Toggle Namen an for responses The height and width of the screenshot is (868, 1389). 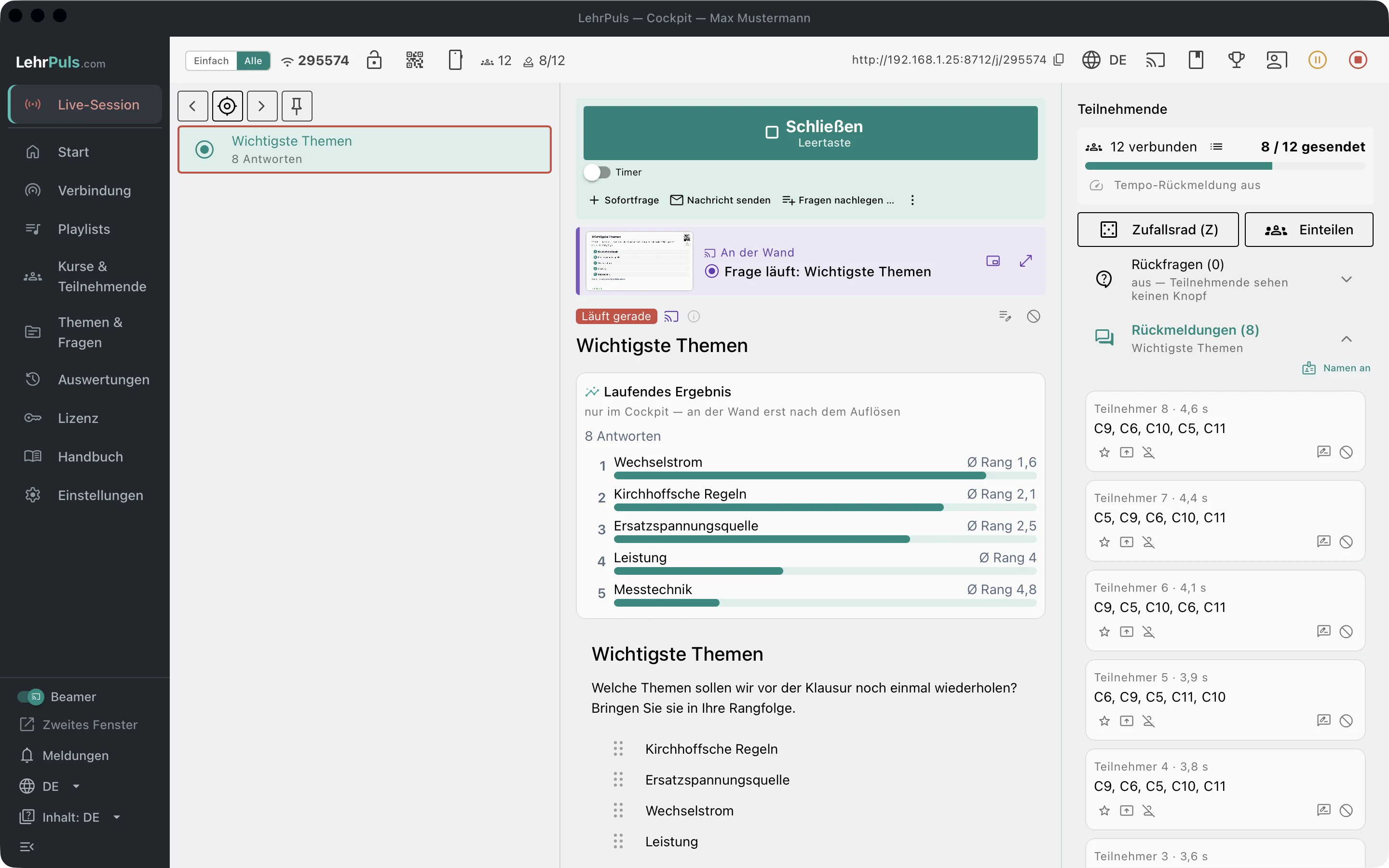1336,368
